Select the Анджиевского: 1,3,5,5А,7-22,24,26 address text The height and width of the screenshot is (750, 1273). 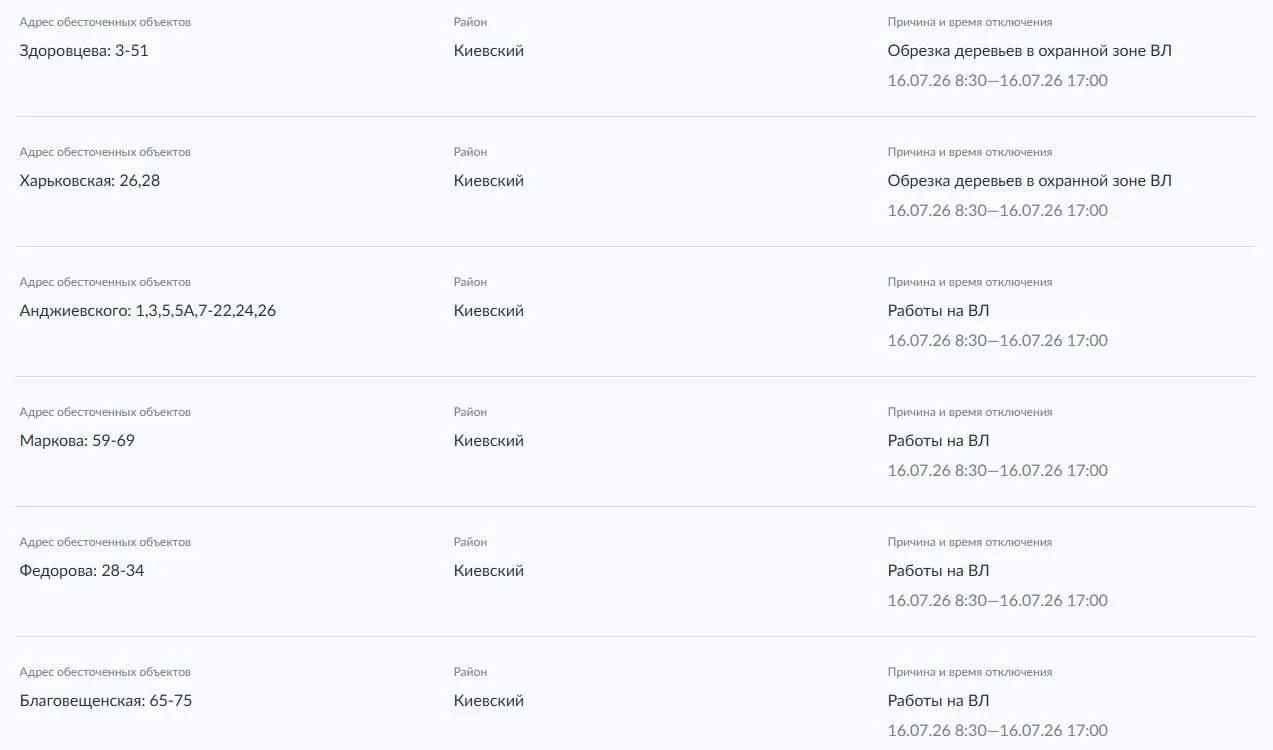pyautogui.click(x=148, y=311)
